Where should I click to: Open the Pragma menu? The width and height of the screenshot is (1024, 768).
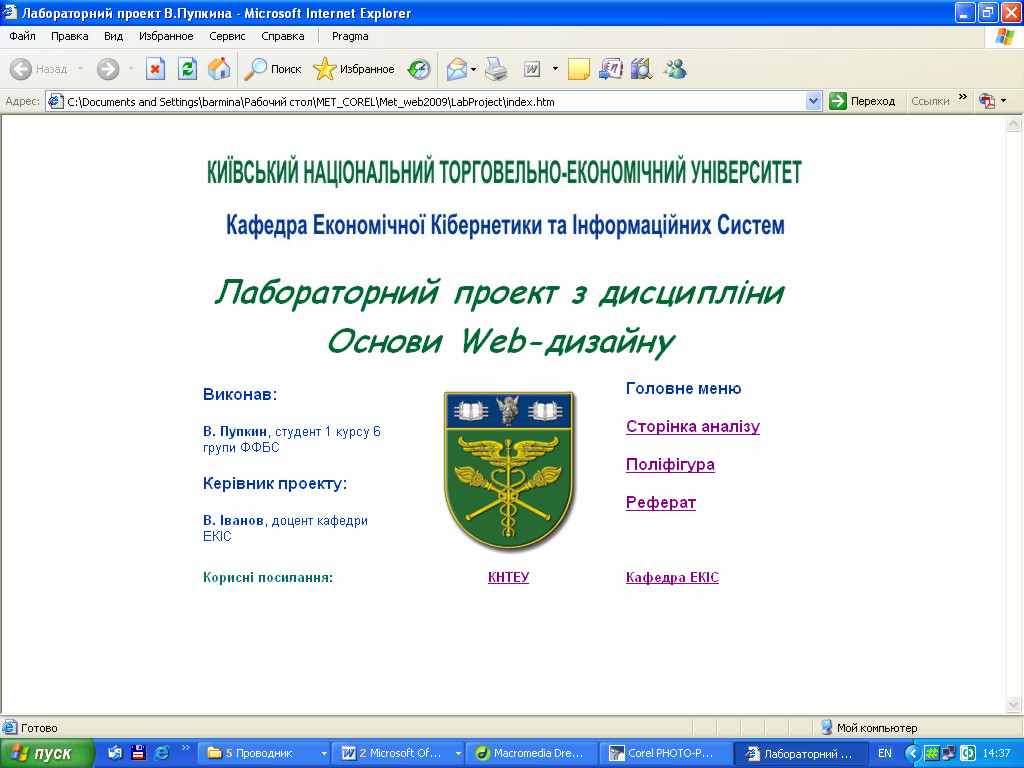(350, 36)
